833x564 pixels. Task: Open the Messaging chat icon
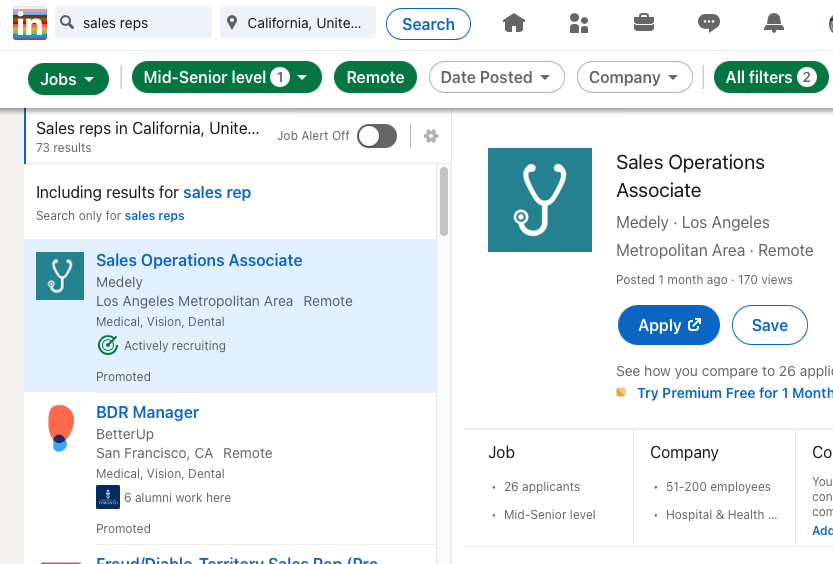(x=709, y=23)
